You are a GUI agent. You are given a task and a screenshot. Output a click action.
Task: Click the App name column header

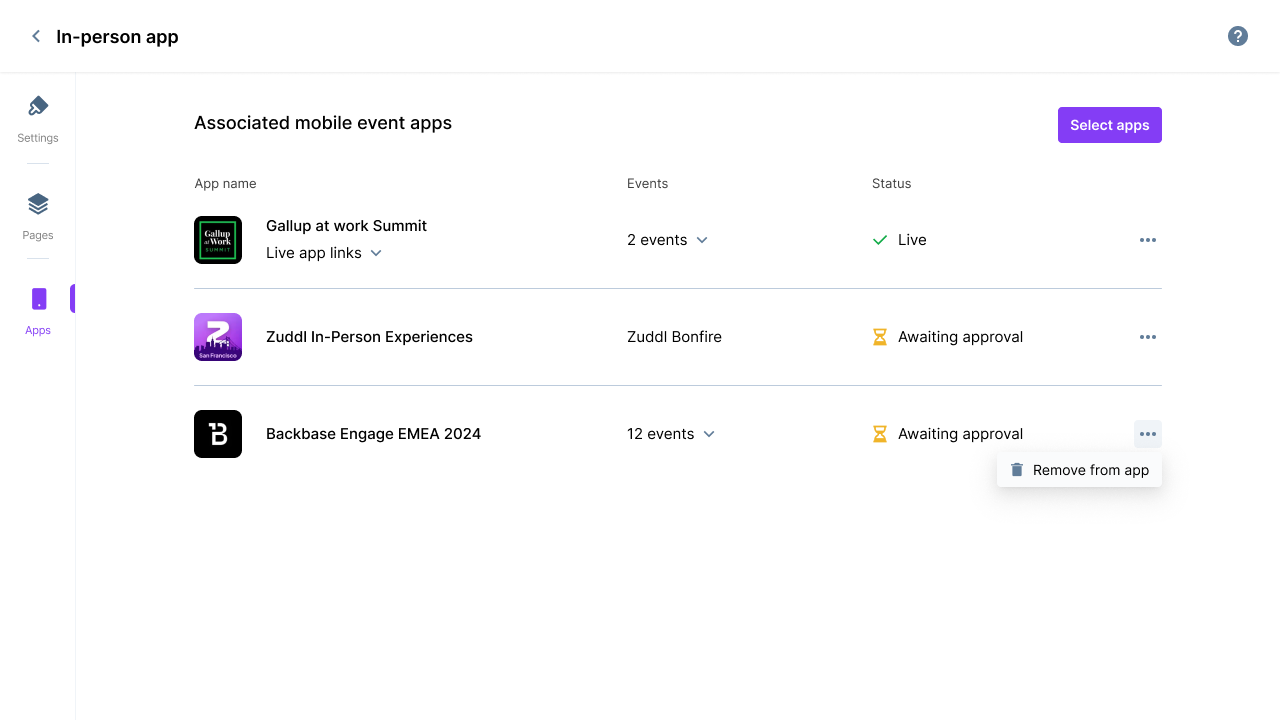click(x=225, y=183)
